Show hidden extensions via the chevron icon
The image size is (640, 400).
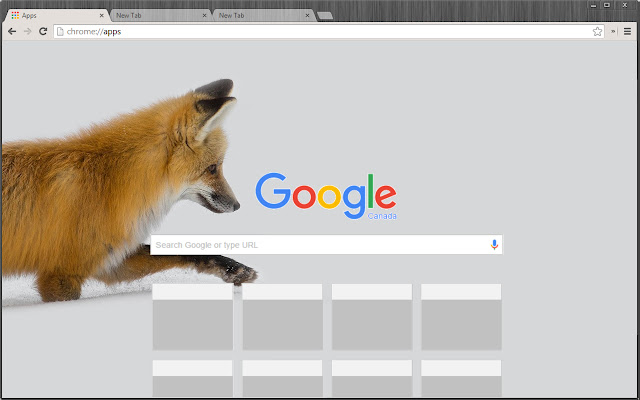pos(613,31)
